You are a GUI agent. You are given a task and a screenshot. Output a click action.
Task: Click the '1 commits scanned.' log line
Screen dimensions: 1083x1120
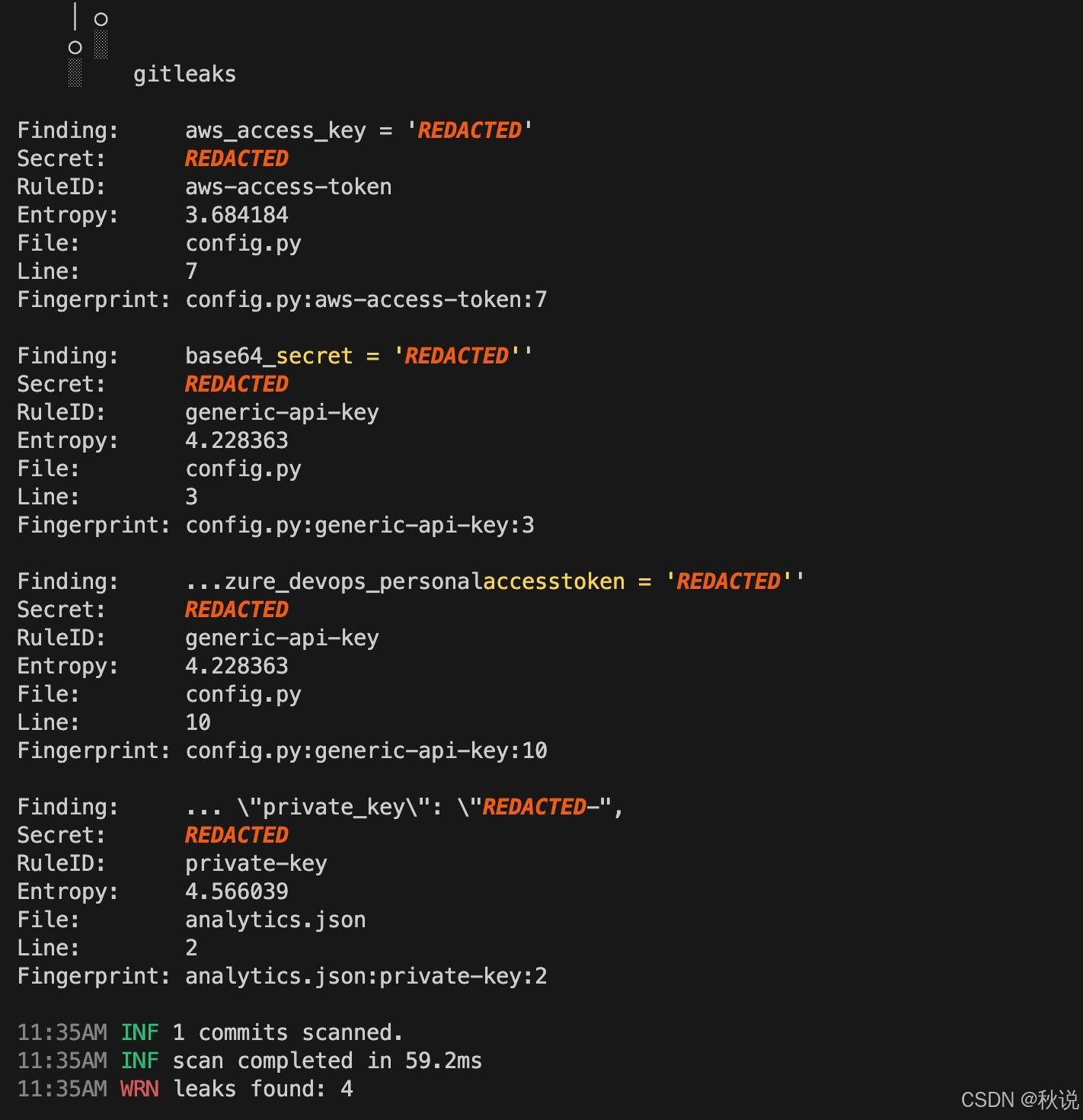point(210,1032)
